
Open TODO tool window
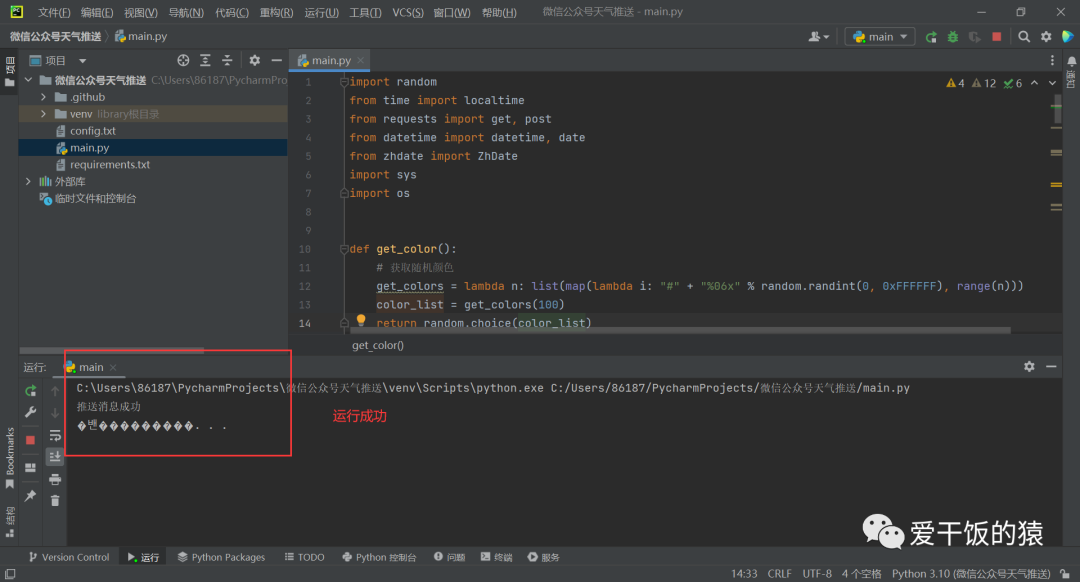click(304, 557)
